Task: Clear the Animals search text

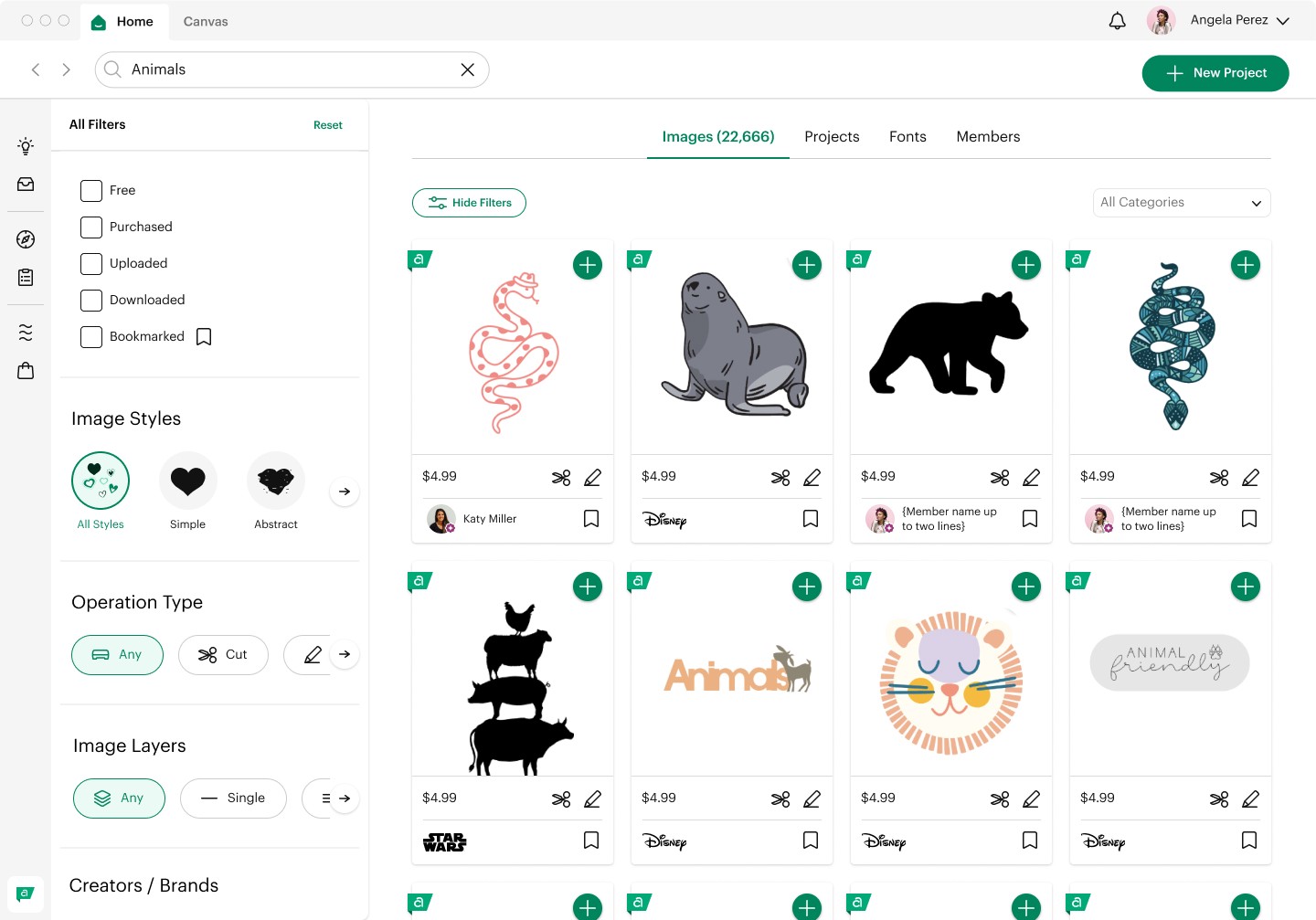Action: click(x=467, y=69)
